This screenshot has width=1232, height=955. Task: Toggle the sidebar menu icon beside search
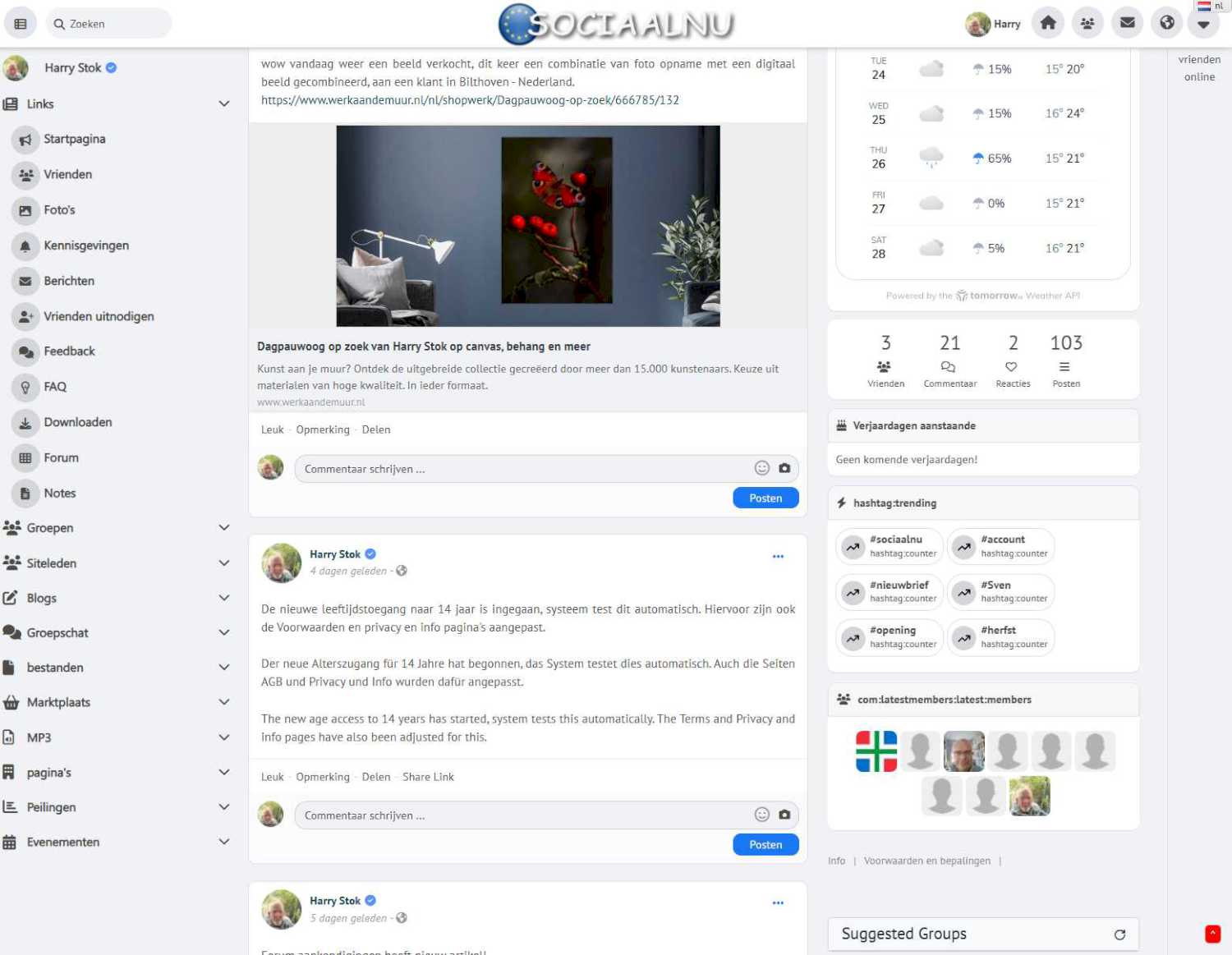[x=21, y=24]
